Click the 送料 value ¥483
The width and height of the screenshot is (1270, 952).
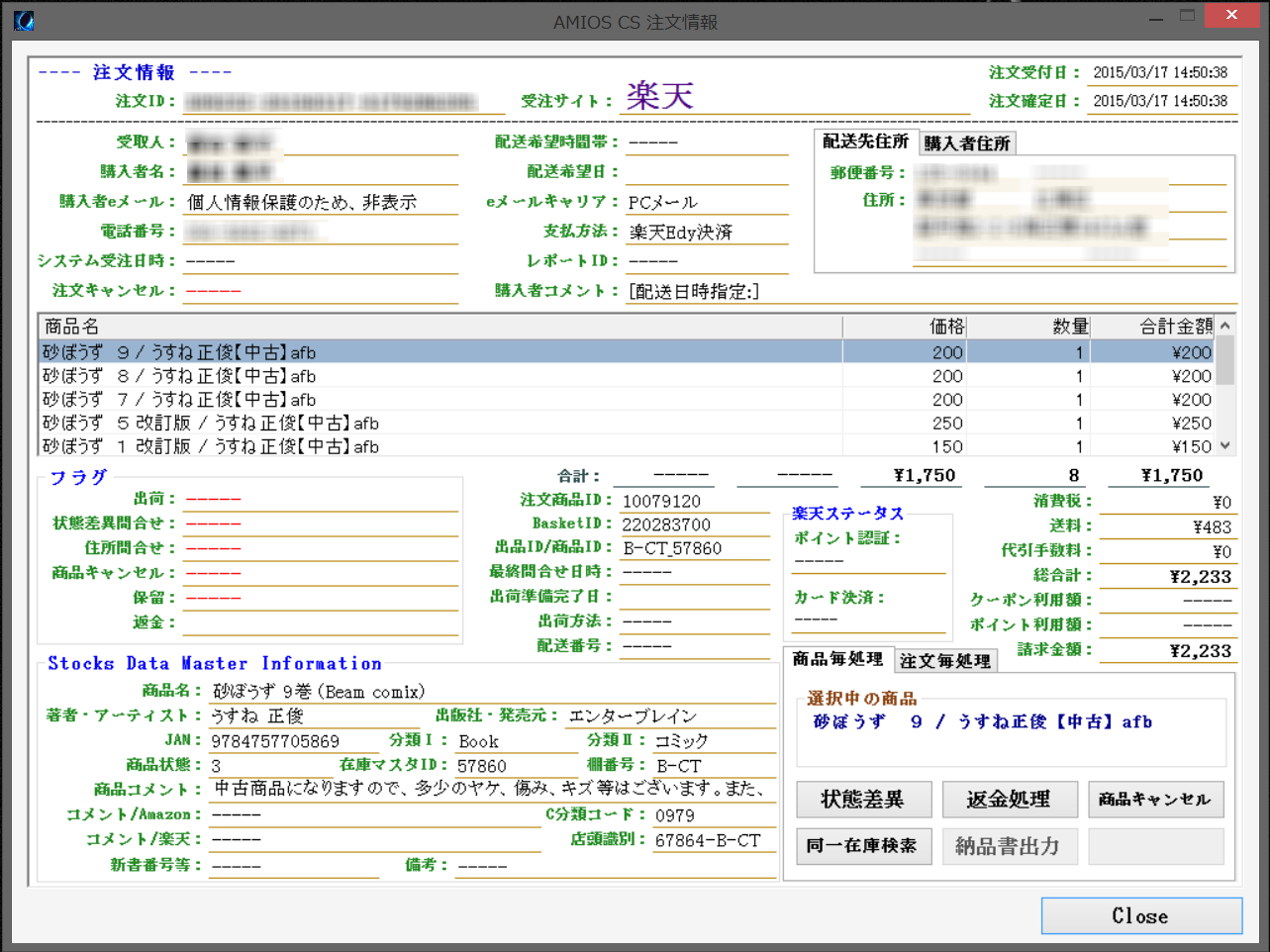[x=1166, y=527]
